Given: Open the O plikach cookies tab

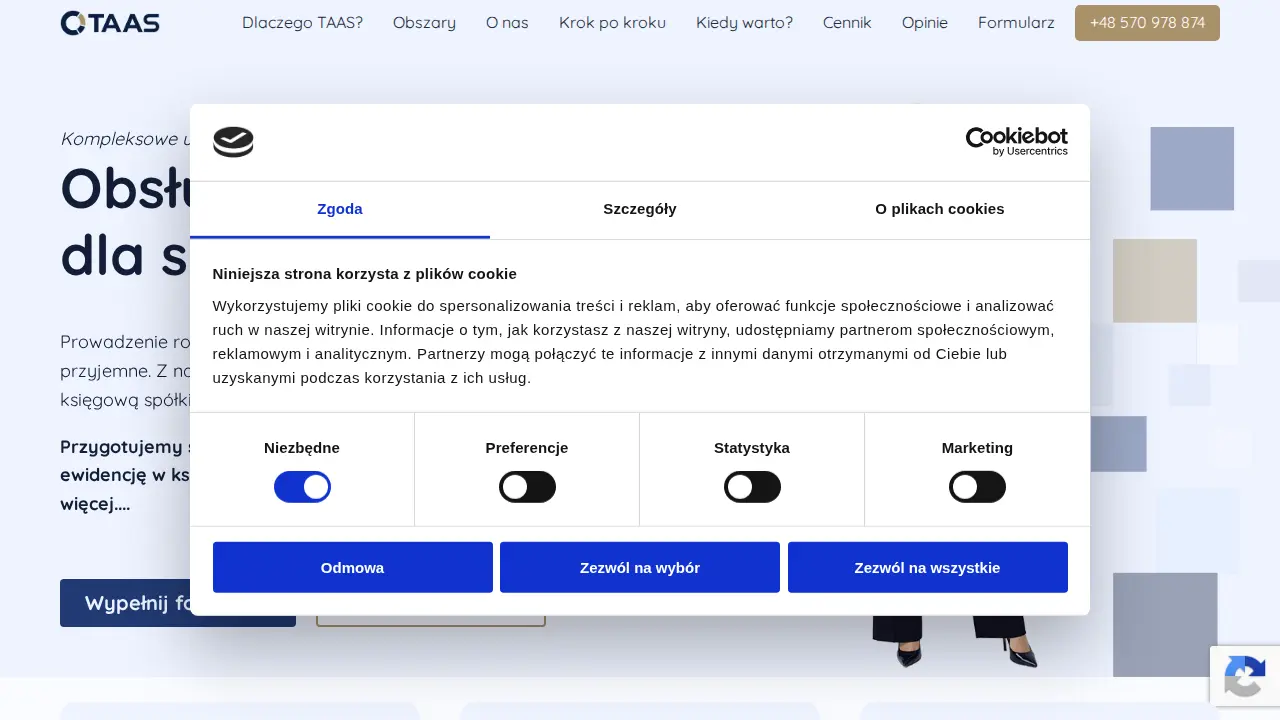Looking at the screenshot, I should 940,209.
